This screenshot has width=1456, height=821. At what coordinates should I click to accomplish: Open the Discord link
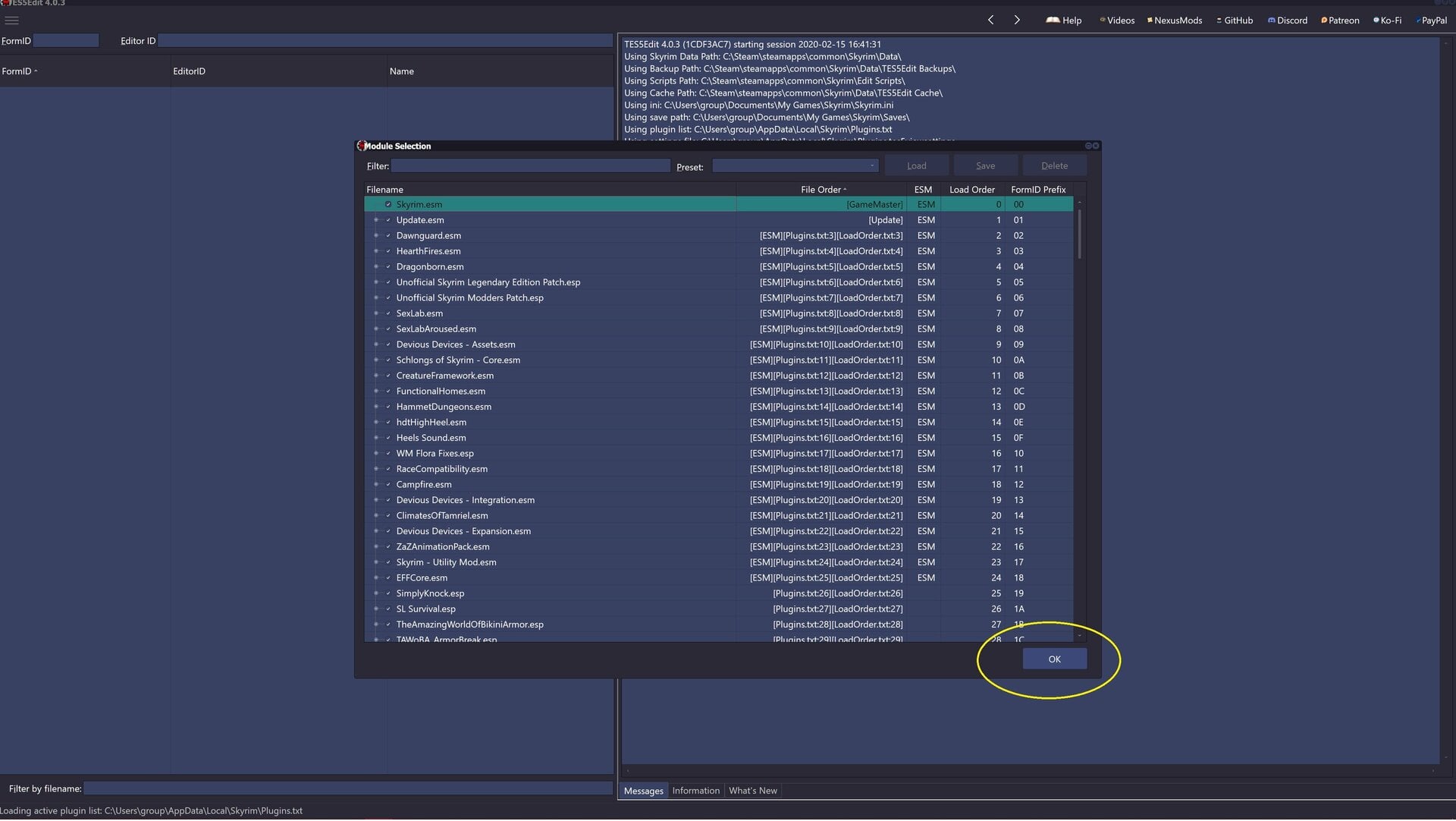1288,20
